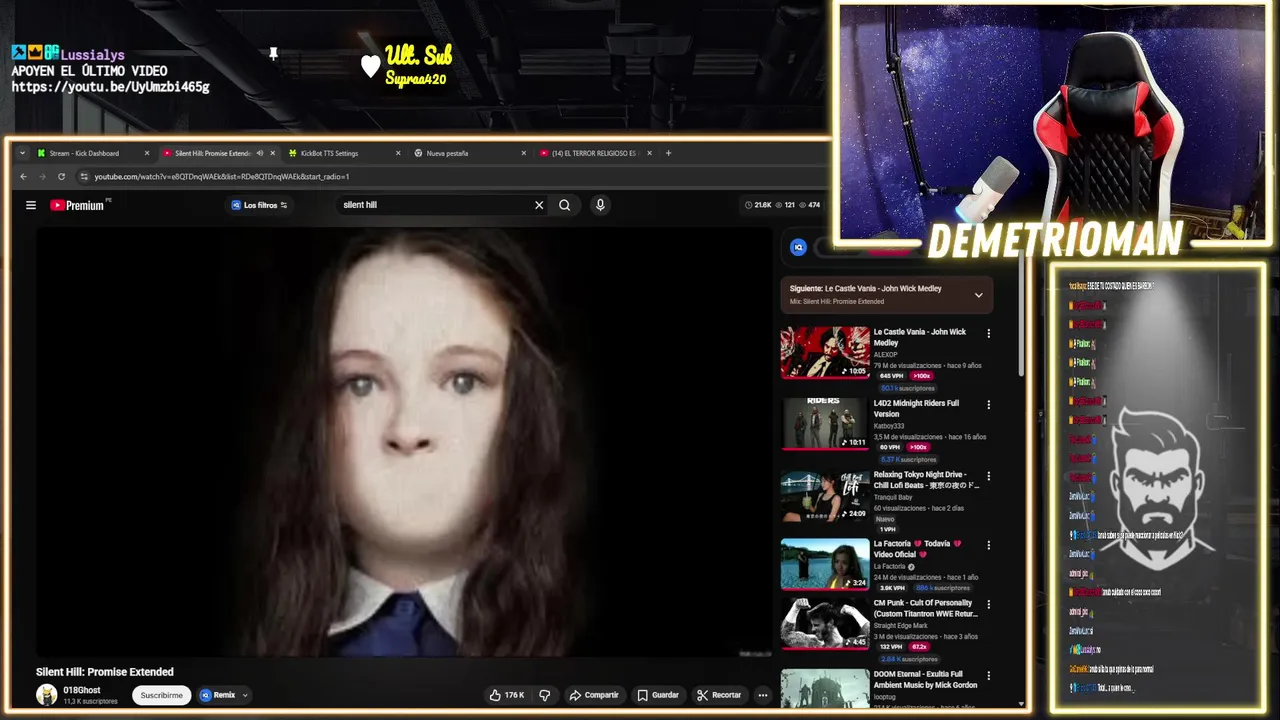Start voice search with the microphone
This screenshot has width=1280, height=720.
(600, 205)
